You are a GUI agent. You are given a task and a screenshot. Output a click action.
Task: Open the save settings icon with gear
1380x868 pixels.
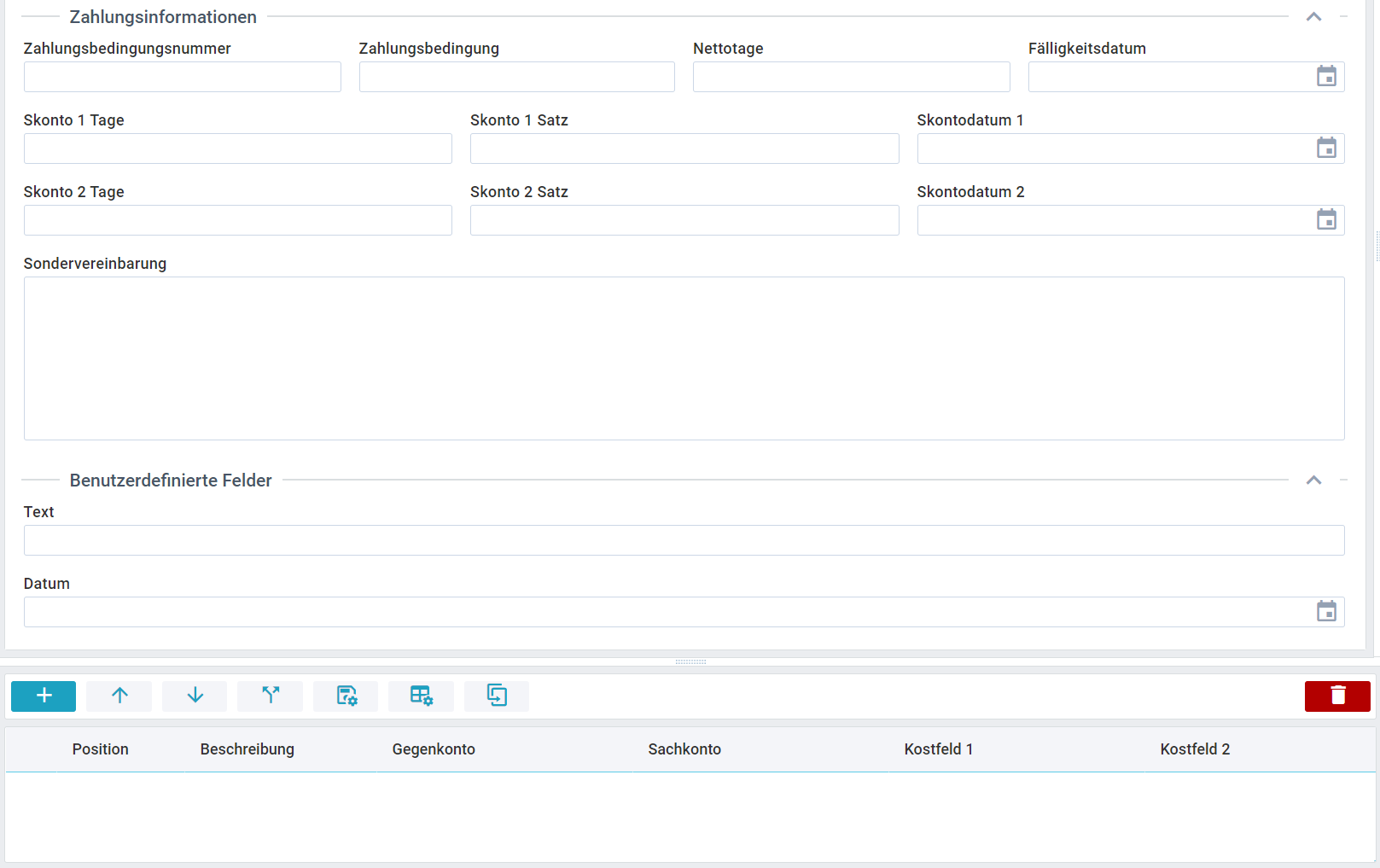[x=346, y=696]
